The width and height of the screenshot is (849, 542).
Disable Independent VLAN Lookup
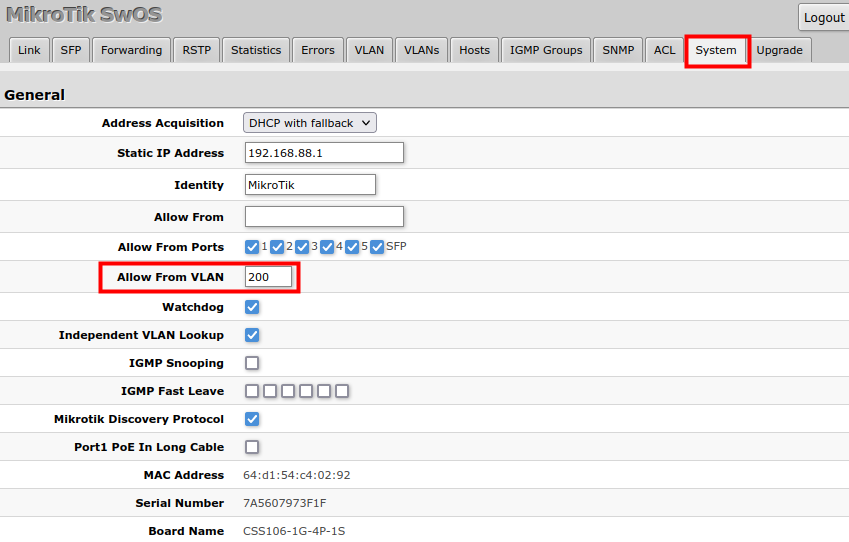(252, 335)
